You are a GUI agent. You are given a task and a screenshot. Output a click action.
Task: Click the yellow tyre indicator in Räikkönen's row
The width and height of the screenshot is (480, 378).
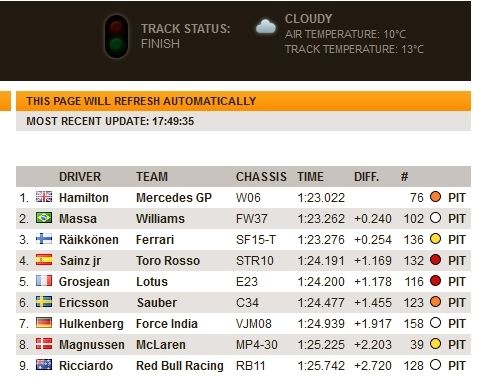pos(435,239)
